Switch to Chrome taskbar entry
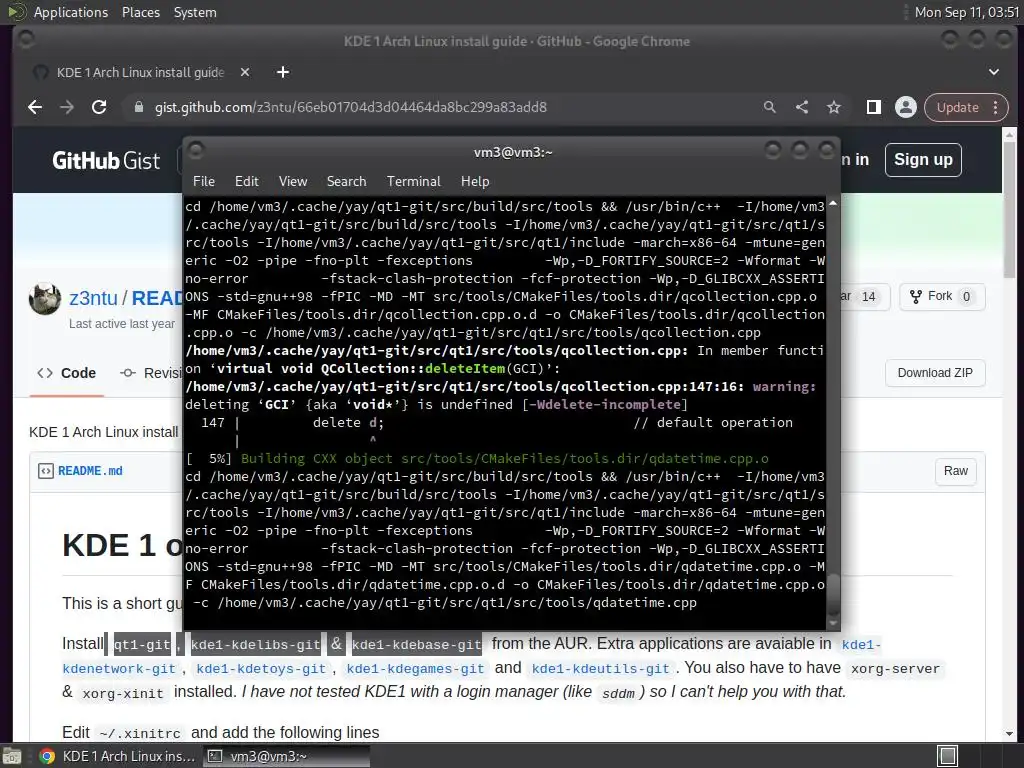 (x=118, y=756)
